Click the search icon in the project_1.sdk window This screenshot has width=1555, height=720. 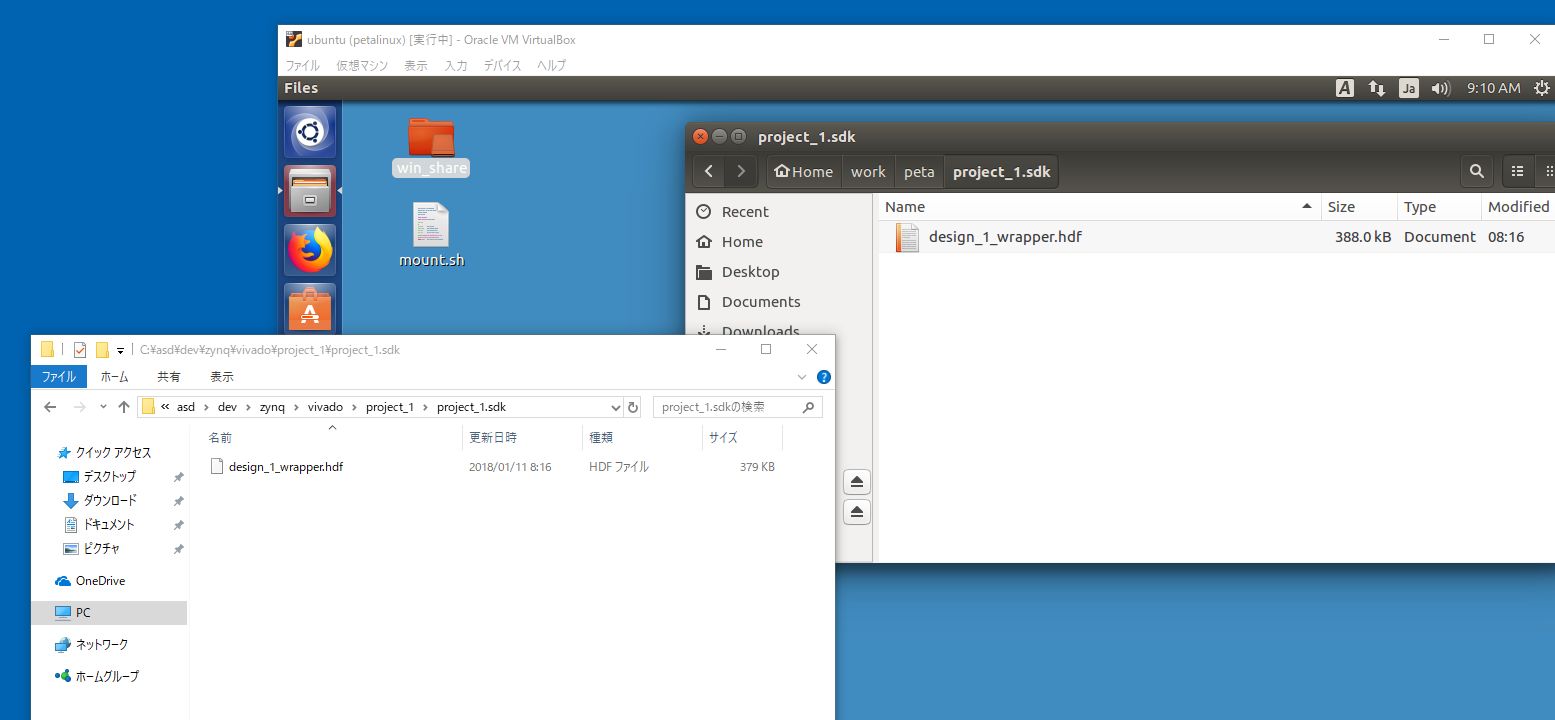click(1477, 171)
